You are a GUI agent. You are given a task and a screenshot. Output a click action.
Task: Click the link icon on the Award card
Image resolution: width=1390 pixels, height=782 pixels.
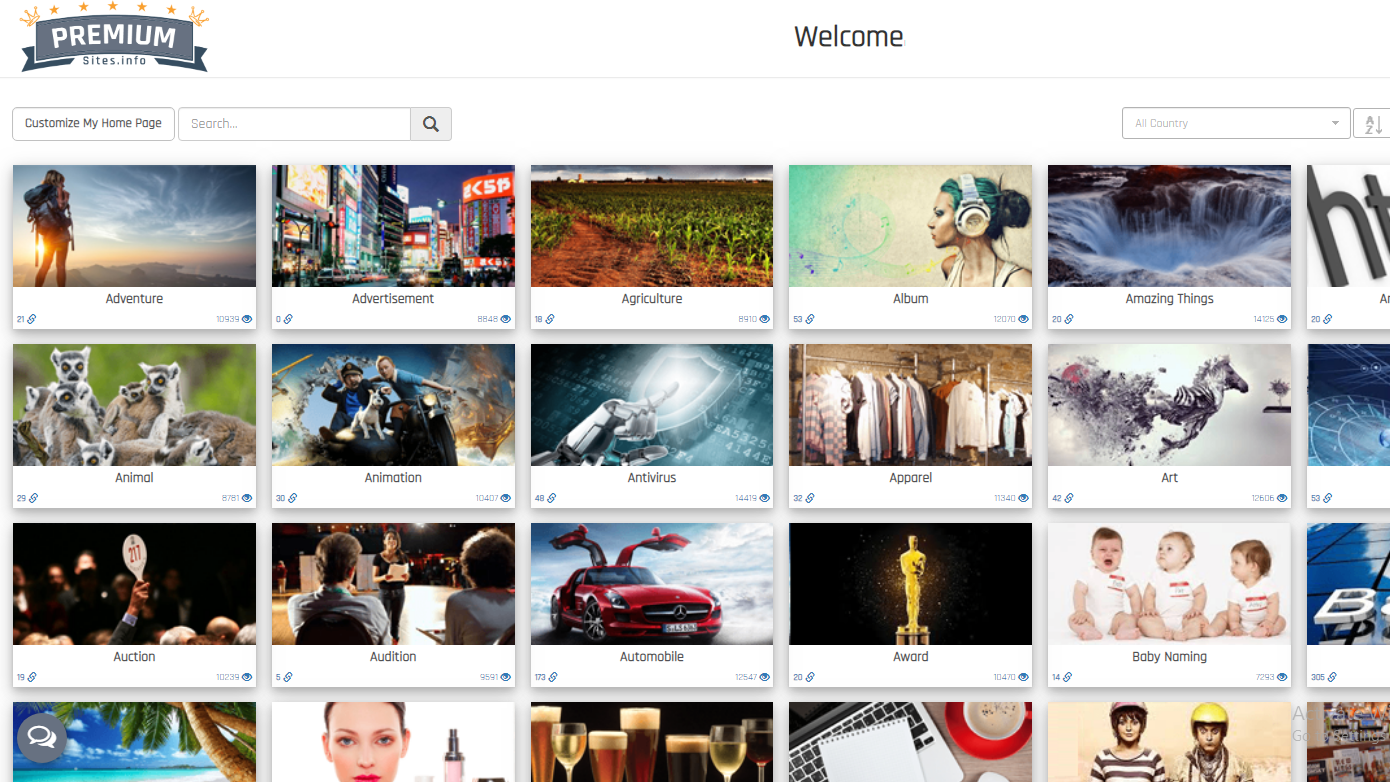pos(810,677)
